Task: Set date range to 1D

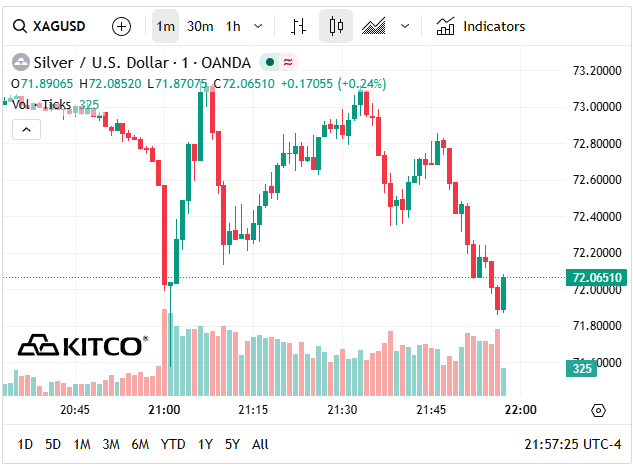Action: tap(25, 444)
